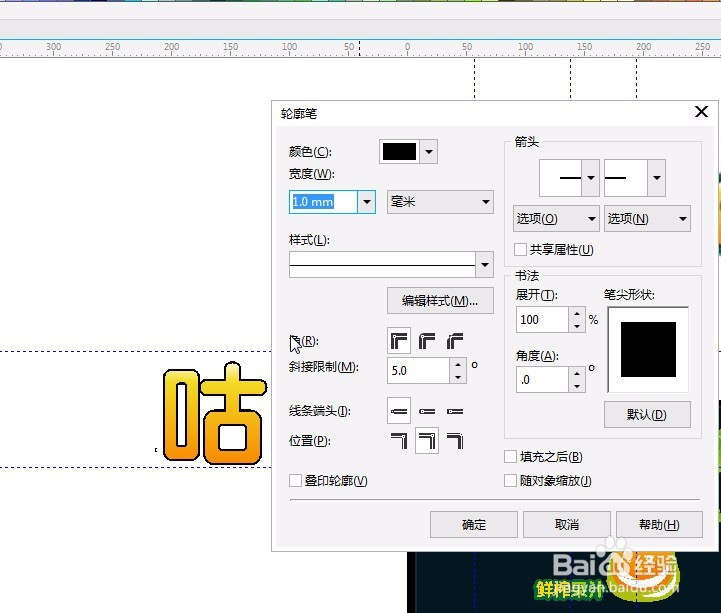Click the 1.0 mm width input field

pyautogui.click(x=323, y=202)
